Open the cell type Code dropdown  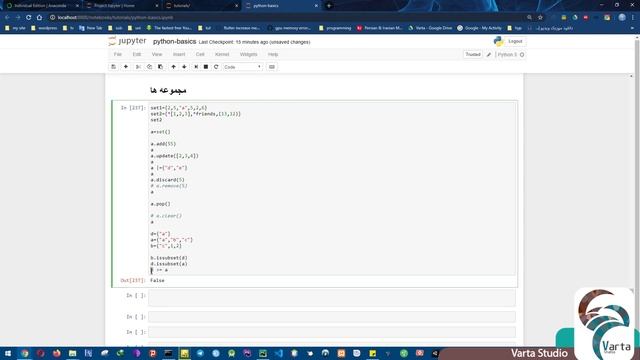point(242,67)
